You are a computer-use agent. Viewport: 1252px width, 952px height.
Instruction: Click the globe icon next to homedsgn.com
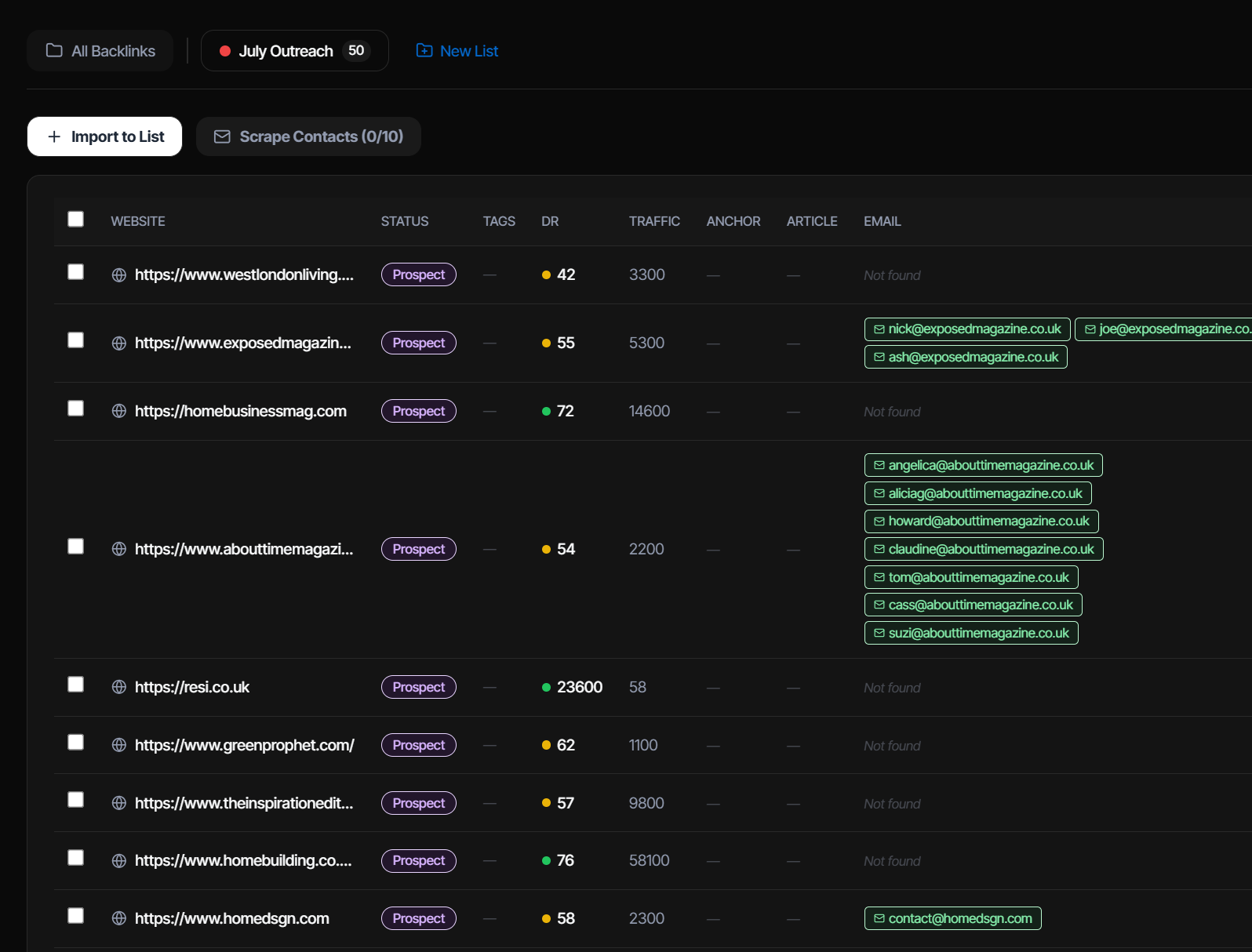point(119,918)
